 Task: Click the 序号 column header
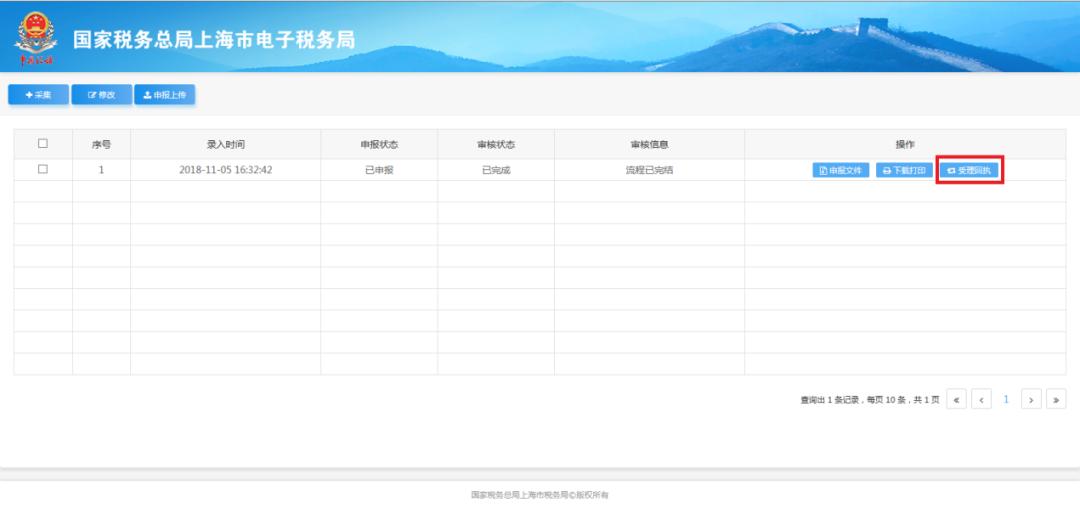(x=101, y=145)
